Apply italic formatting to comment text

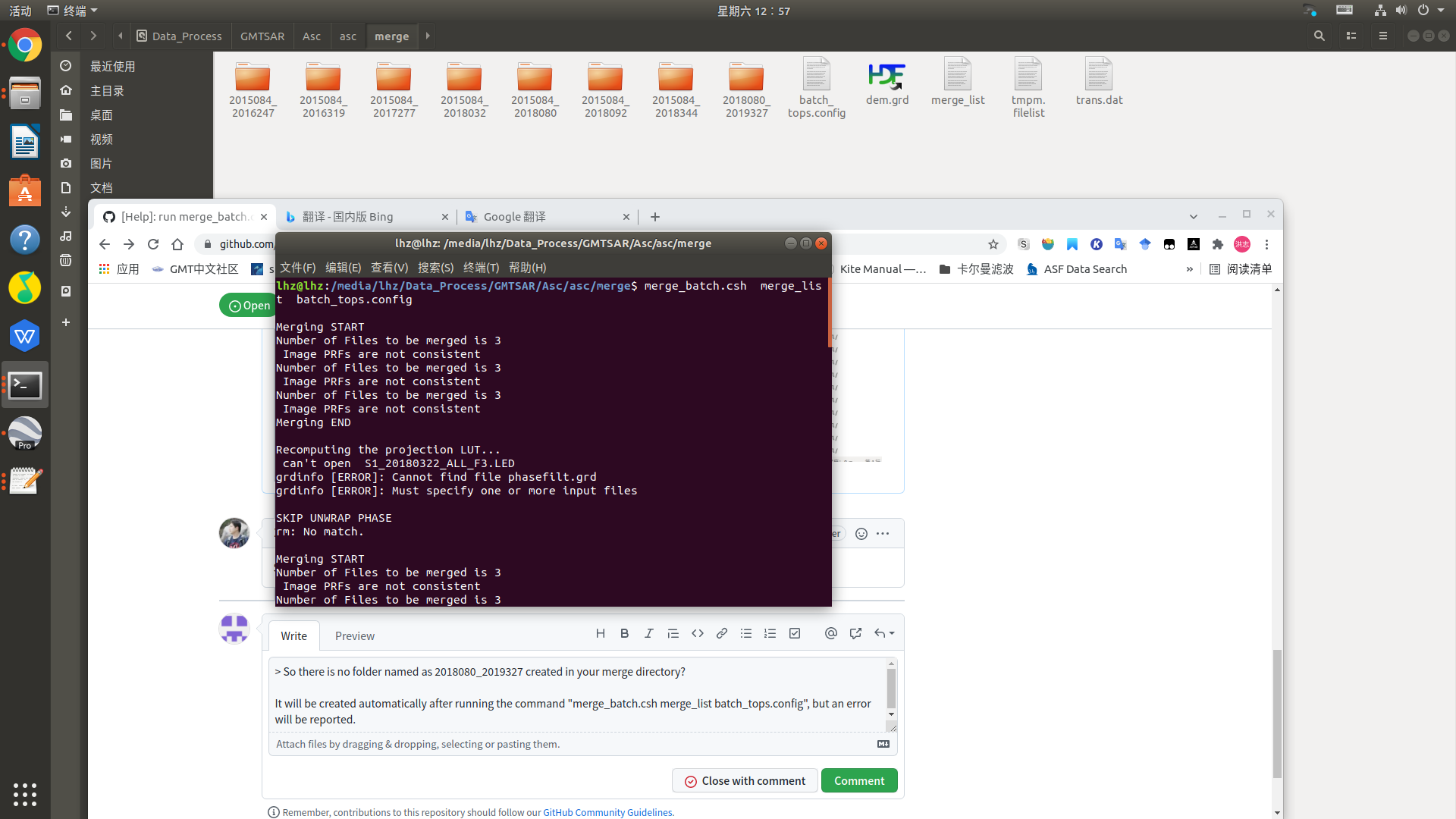(648, 633)
